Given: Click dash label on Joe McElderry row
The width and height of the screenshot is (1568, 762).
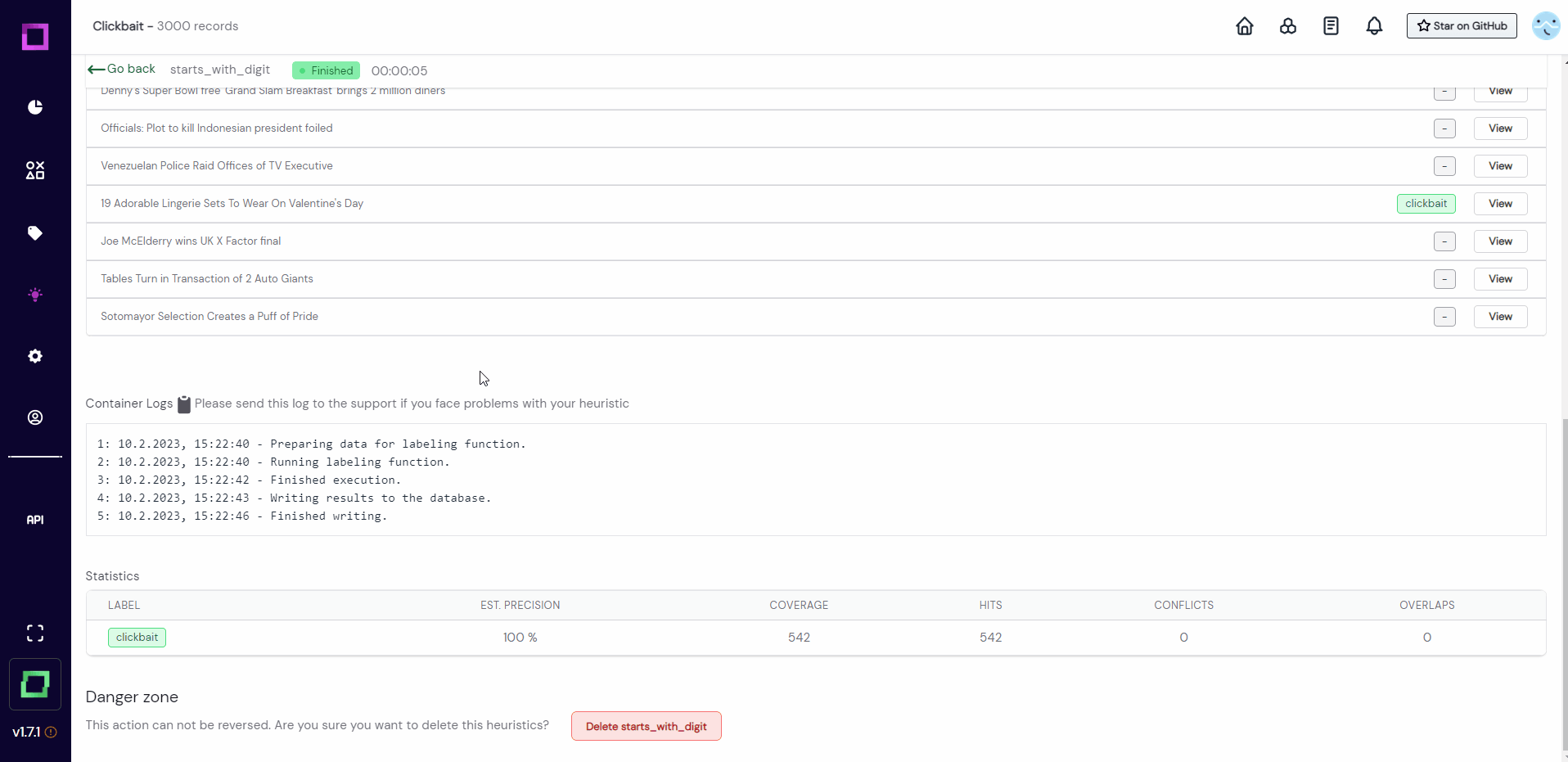Looking at the screenshot, I should [1444, 241].
